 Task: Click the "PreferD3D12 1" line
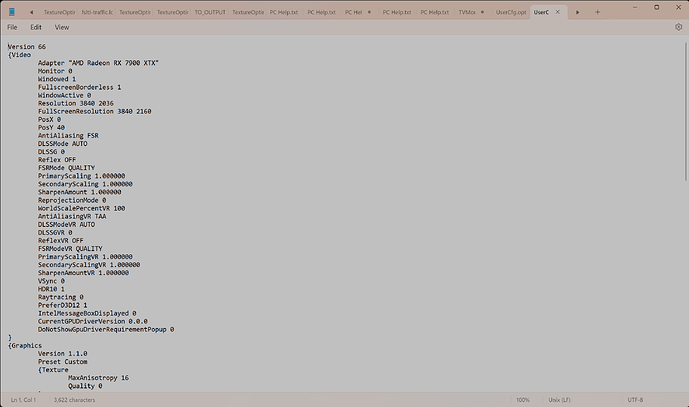point(62,305)
